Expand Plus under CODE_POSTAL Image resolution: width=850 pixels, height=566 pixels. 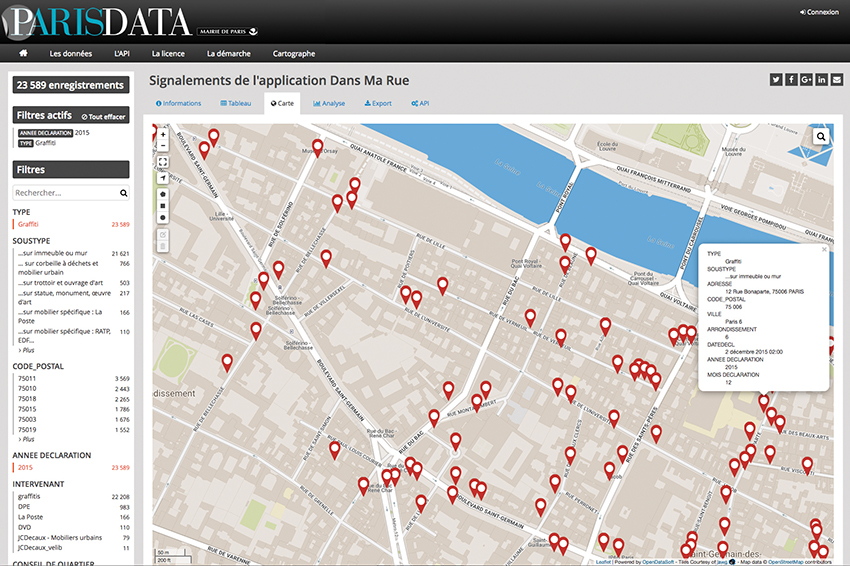(x=27, y=439)
